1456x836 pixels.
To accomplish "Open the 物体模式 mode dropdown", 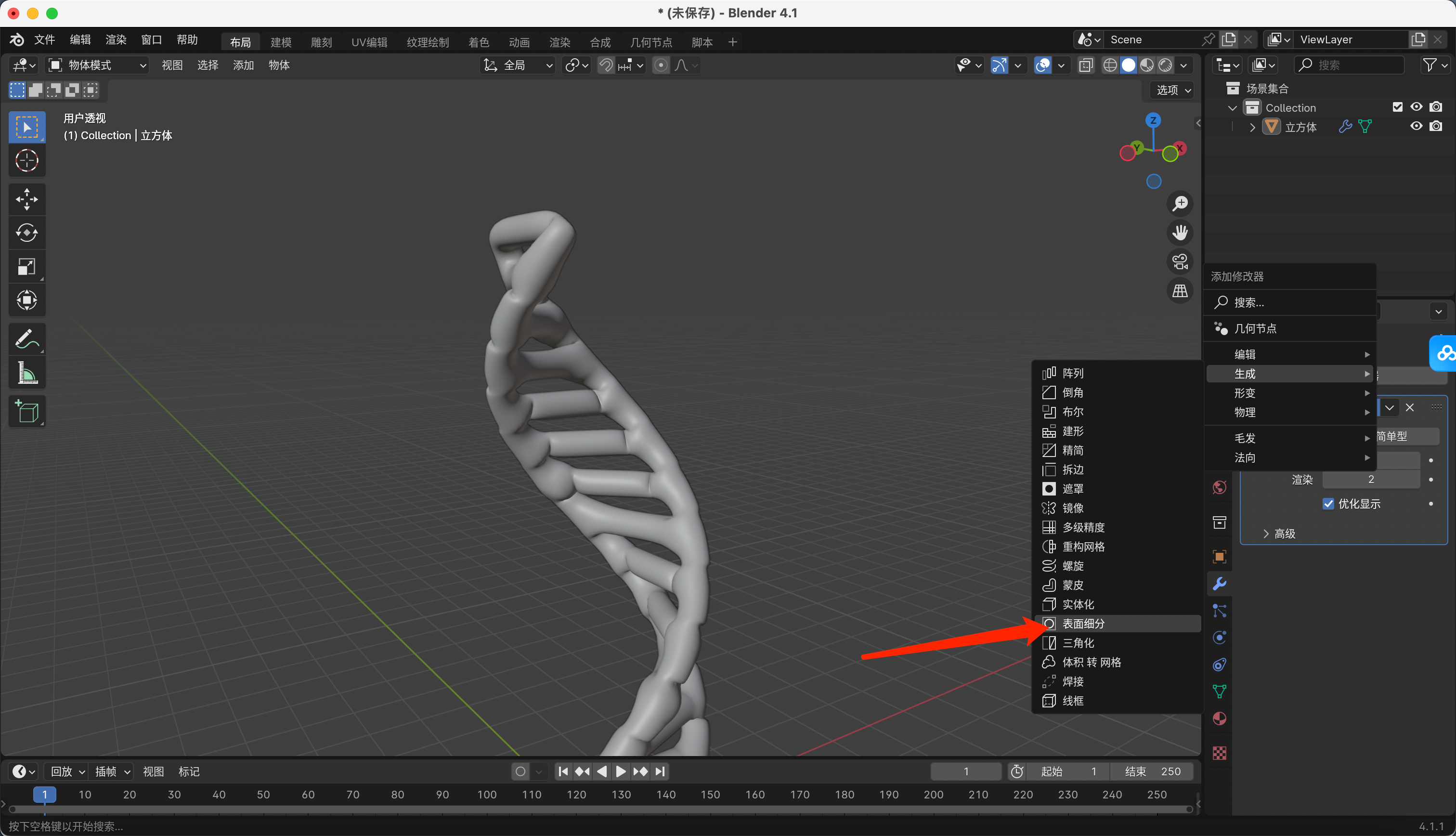I will (x=96, y=65).
